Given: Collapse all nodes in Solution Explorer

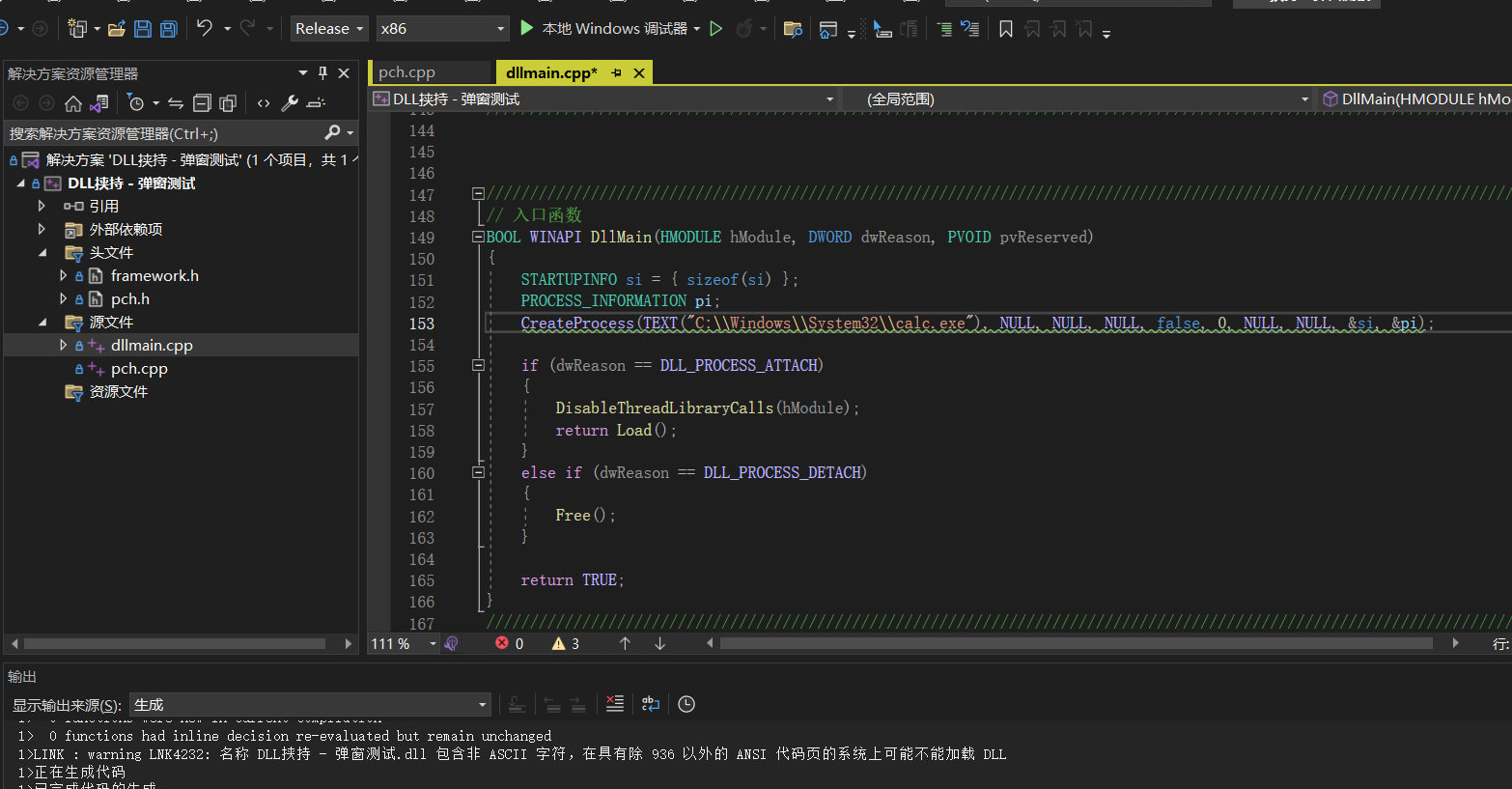Looking at the screenshot, I should tap(202, 103).
